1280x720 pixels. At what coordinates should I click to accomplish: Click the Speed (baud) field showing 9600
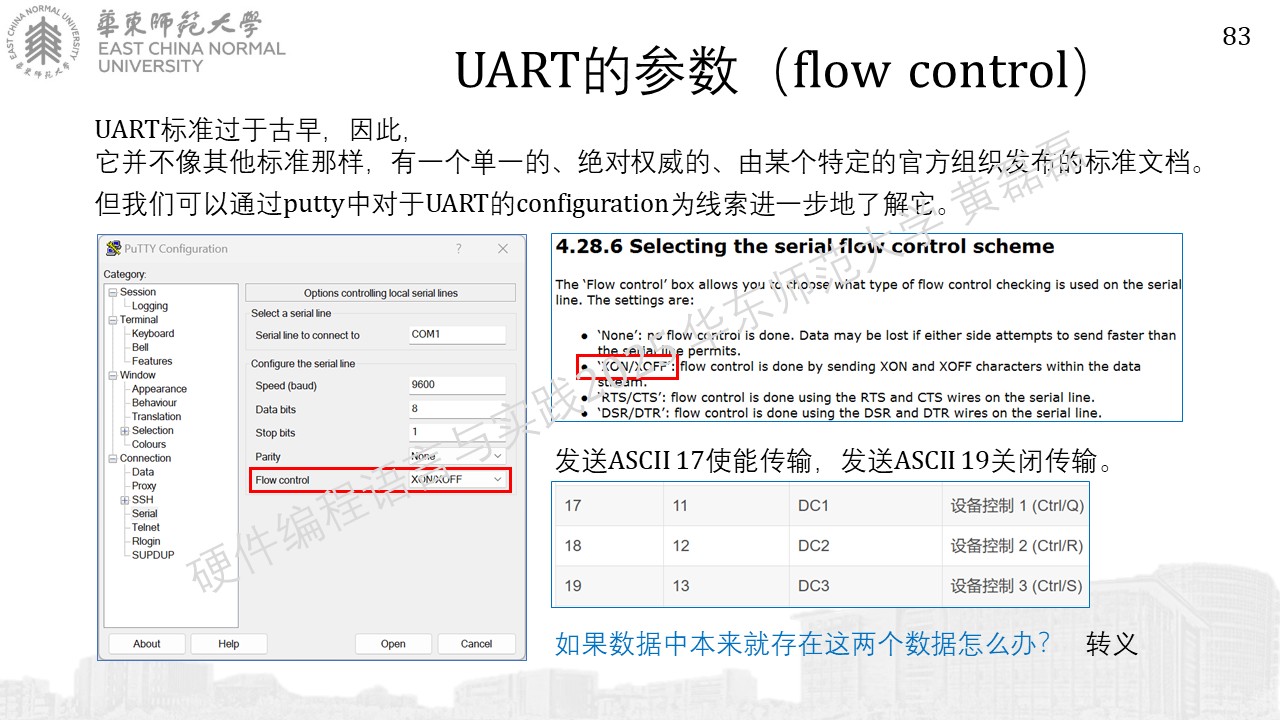pos(457,385)
